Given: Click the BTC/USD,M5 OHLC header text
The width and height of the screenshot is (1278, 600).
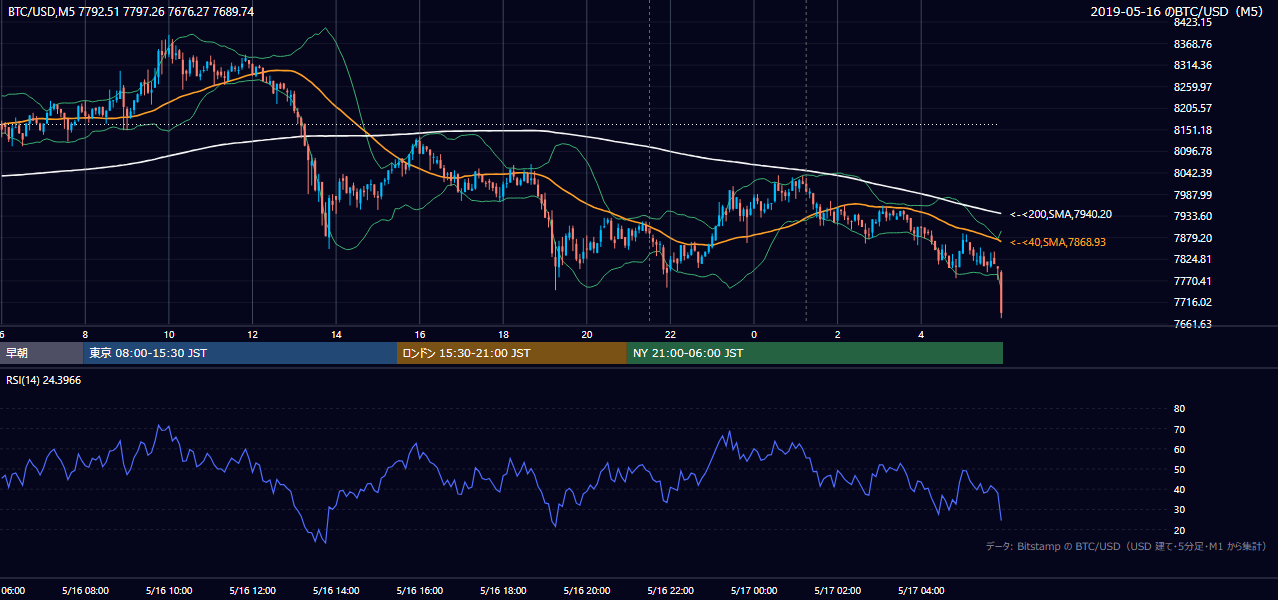Looking at the screenshot, I should point(131,12).
